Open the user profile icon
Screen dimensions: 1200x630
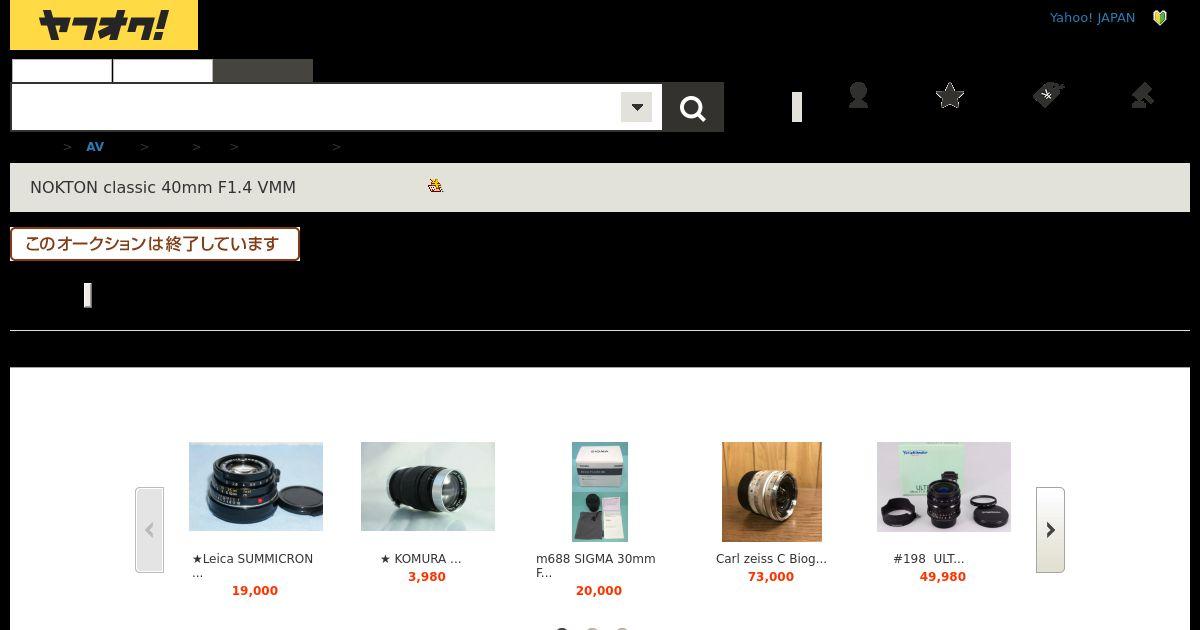858,95
